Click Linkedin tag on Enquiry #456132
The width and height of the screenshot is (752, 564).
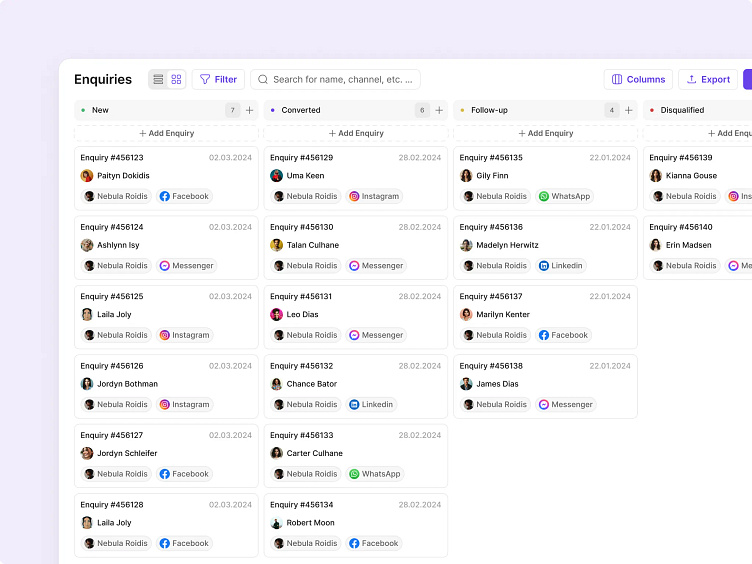tap(371, 405)
